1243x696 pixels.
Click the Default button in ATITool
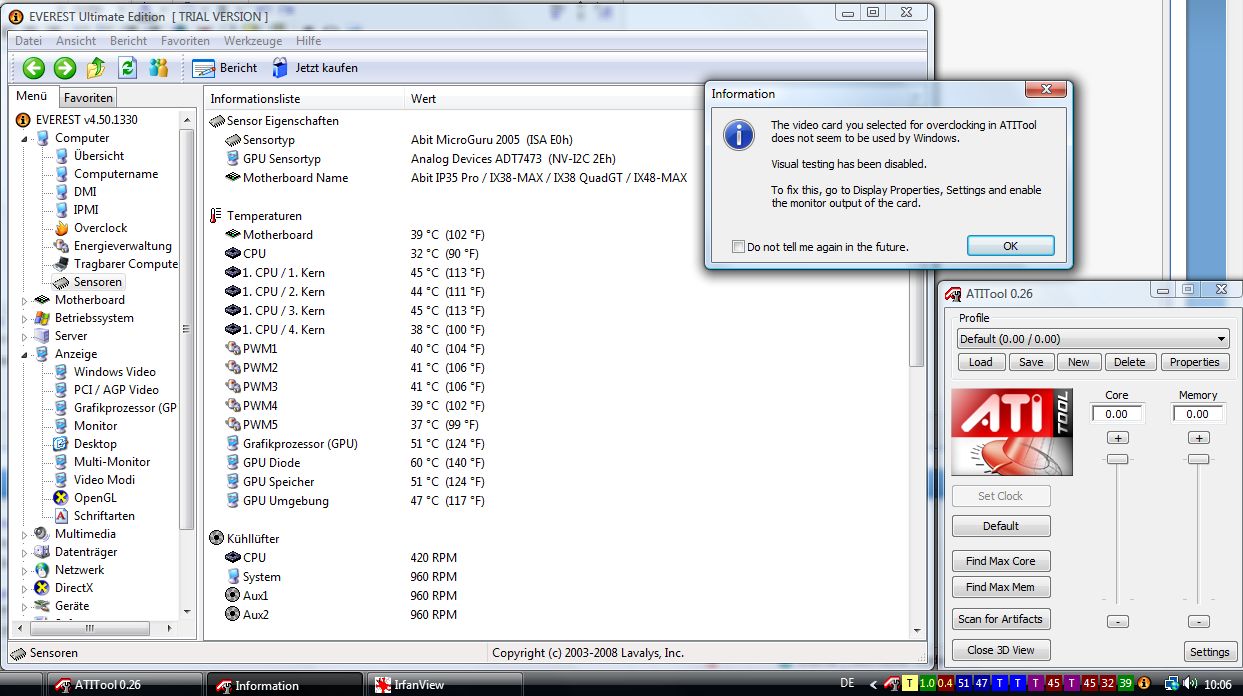tap(1001, 526)
